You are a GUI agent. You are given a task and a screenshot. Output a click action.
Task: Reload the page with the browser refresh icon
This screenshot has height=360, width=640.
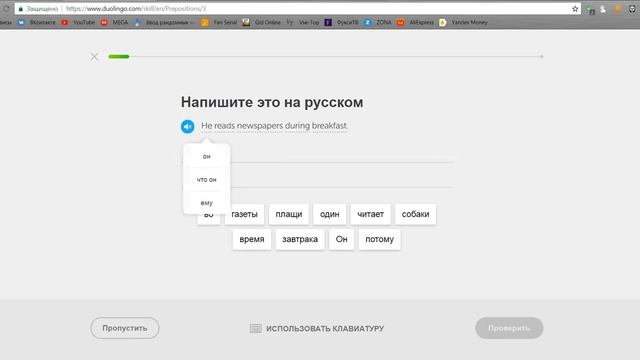click(6, 9)
